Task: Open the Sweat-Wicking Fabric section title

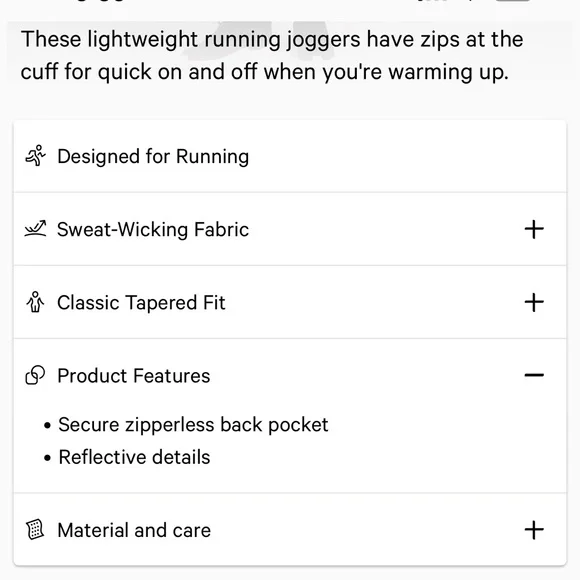Action: pos(153,229)
